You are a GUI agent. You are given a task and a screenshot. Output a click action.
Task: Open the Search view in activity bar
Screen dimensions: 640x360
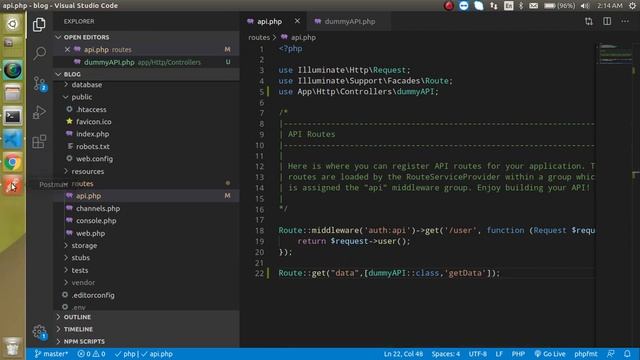(39, 53)
